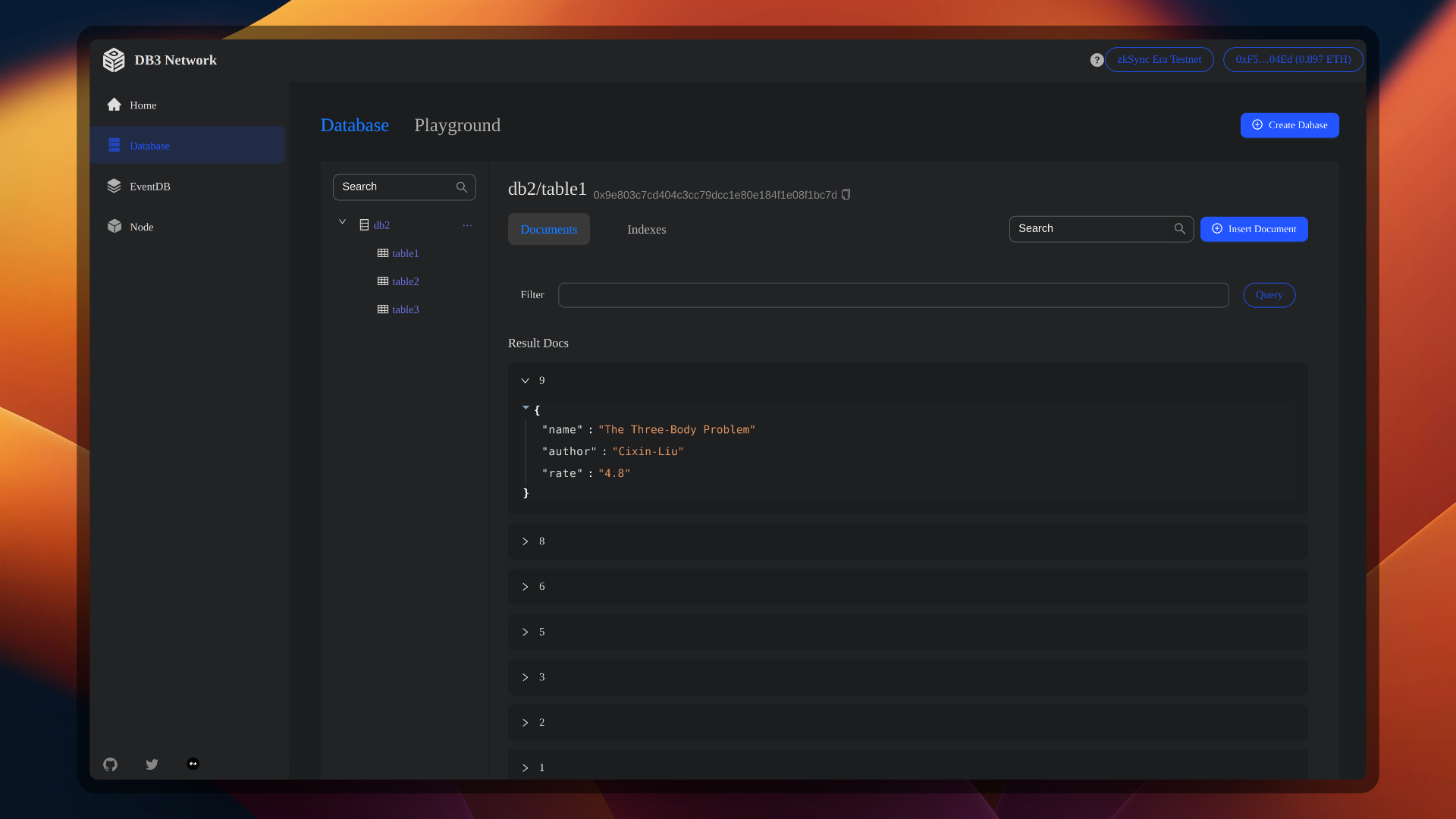Open the Playground tab
The width and height of the screenshot is (1456, 819).
457,125
